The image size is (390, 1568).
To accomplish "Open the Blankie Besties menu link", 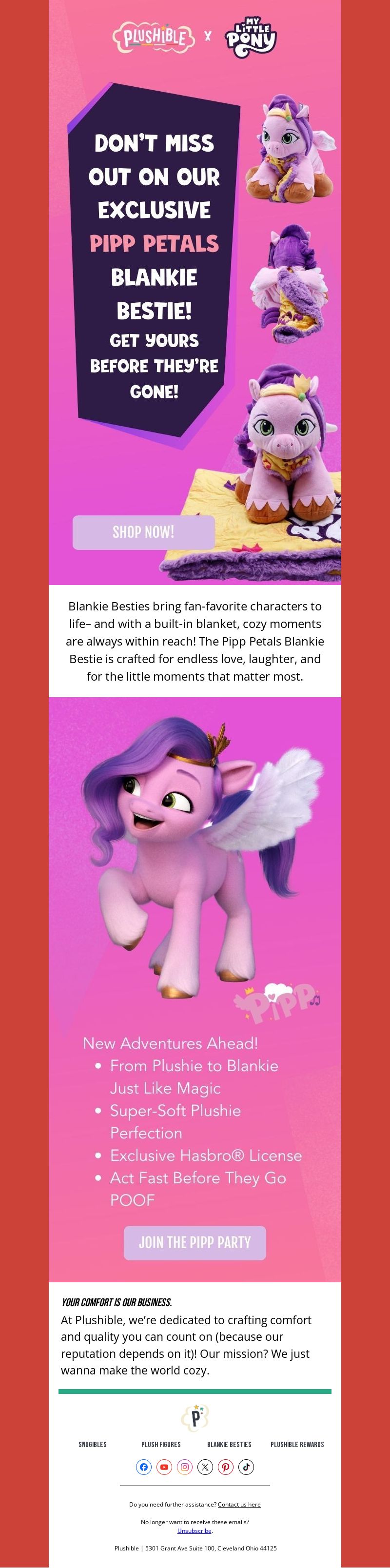I will 230,1445.
